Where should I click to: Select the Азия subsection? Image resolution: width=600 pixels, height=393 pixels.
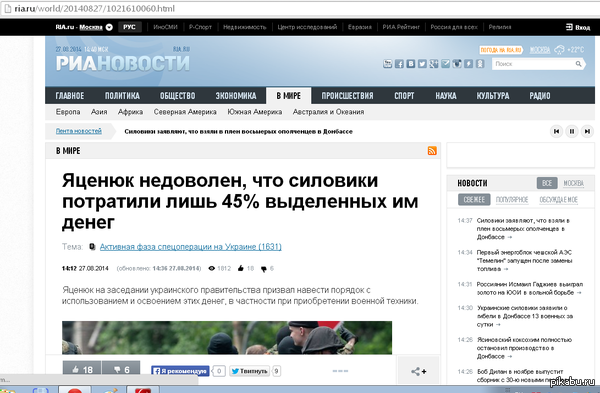tap(99, 112)
